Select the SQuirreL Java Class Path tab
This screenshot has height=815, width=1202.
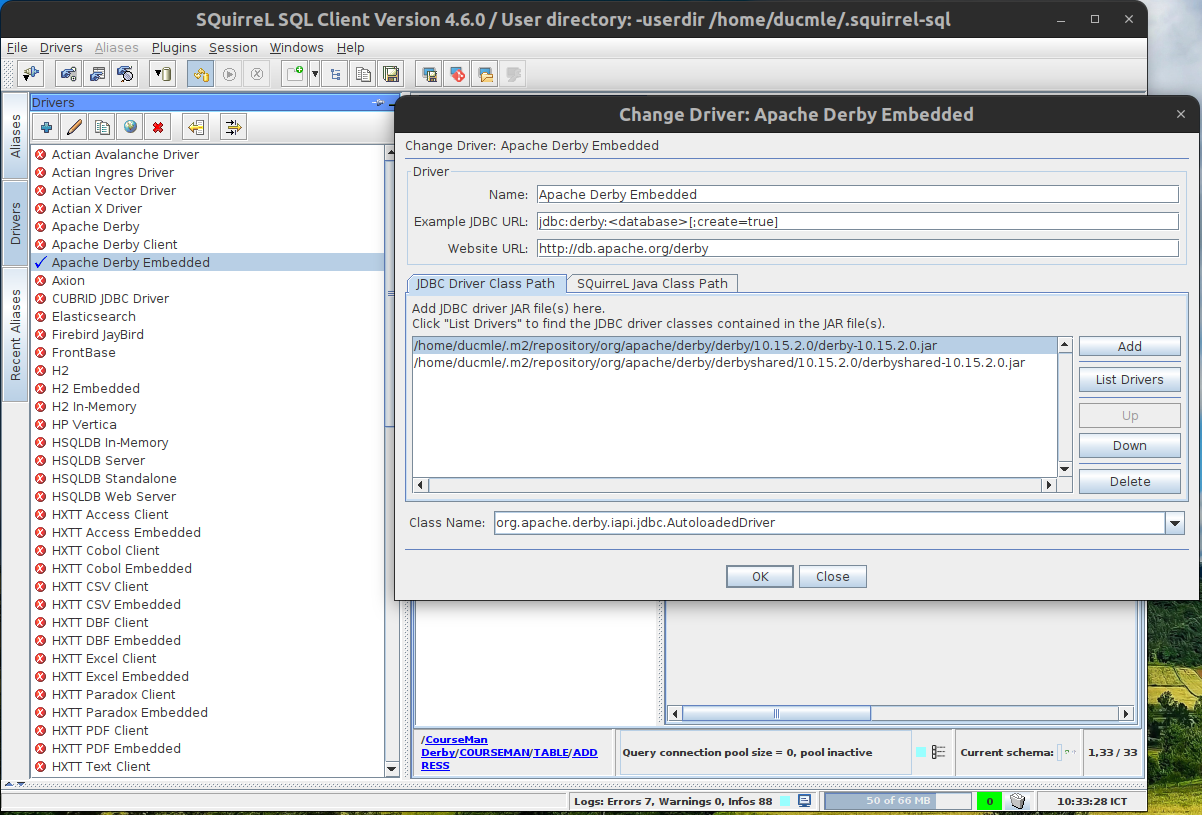[653, 283]
